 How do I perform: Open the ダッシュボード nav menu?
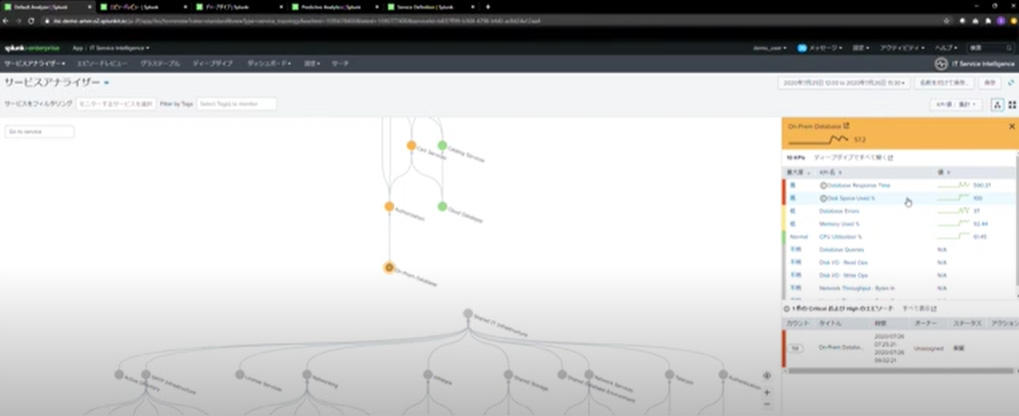(x=270, y=64)
